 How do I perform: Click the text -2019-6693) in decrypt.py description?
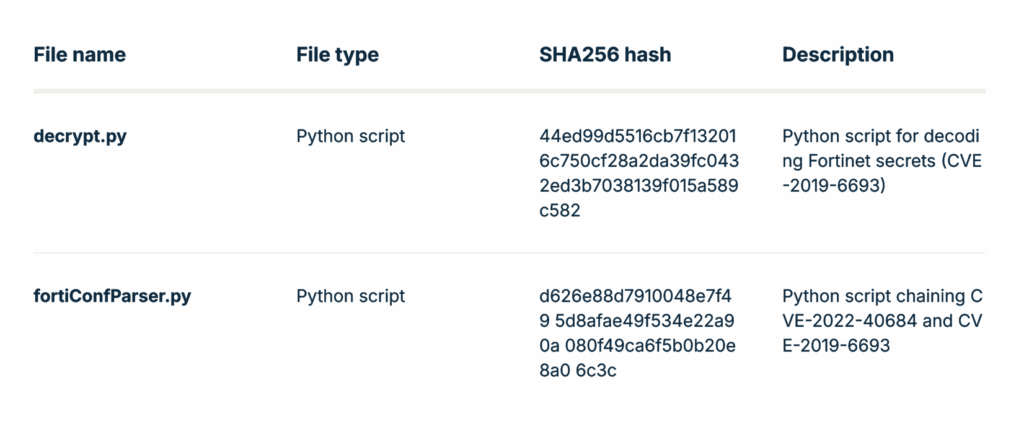831,186
